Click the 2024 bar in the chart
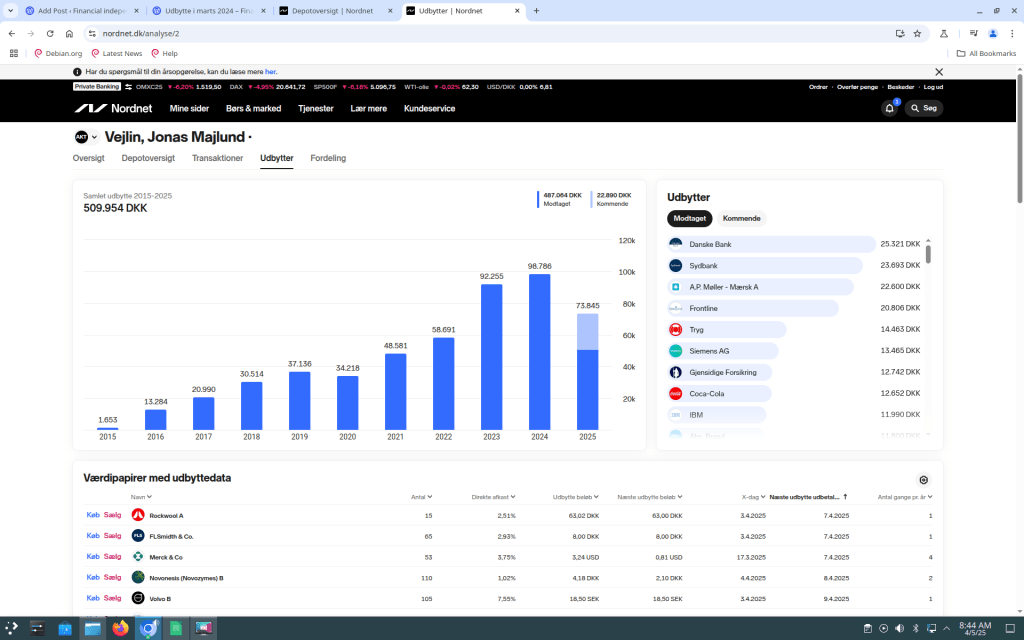 (x=540, y=350)
